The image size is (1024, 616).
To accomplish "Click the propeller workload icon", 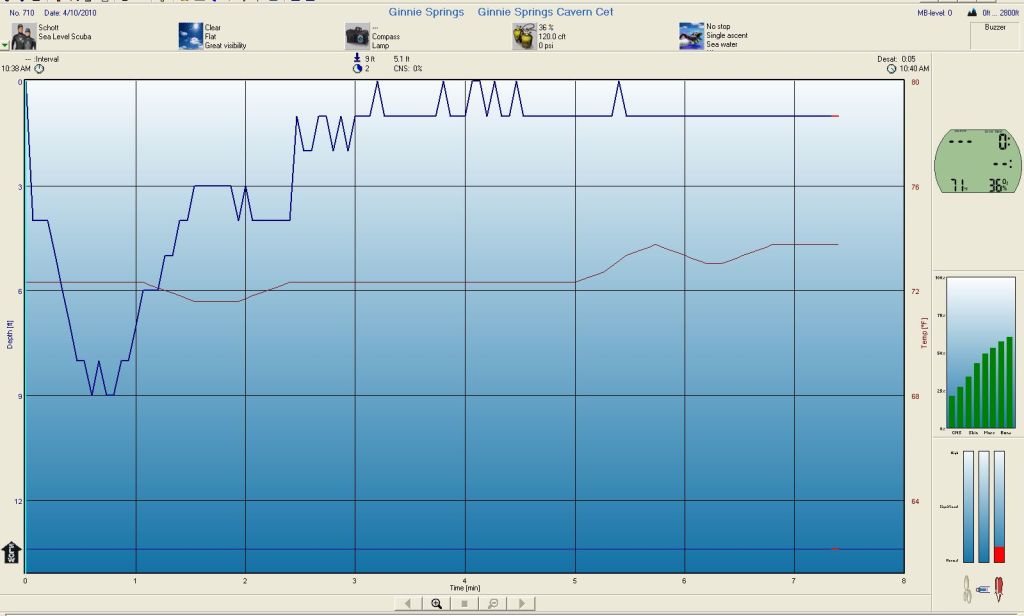I will coord(967,589).
